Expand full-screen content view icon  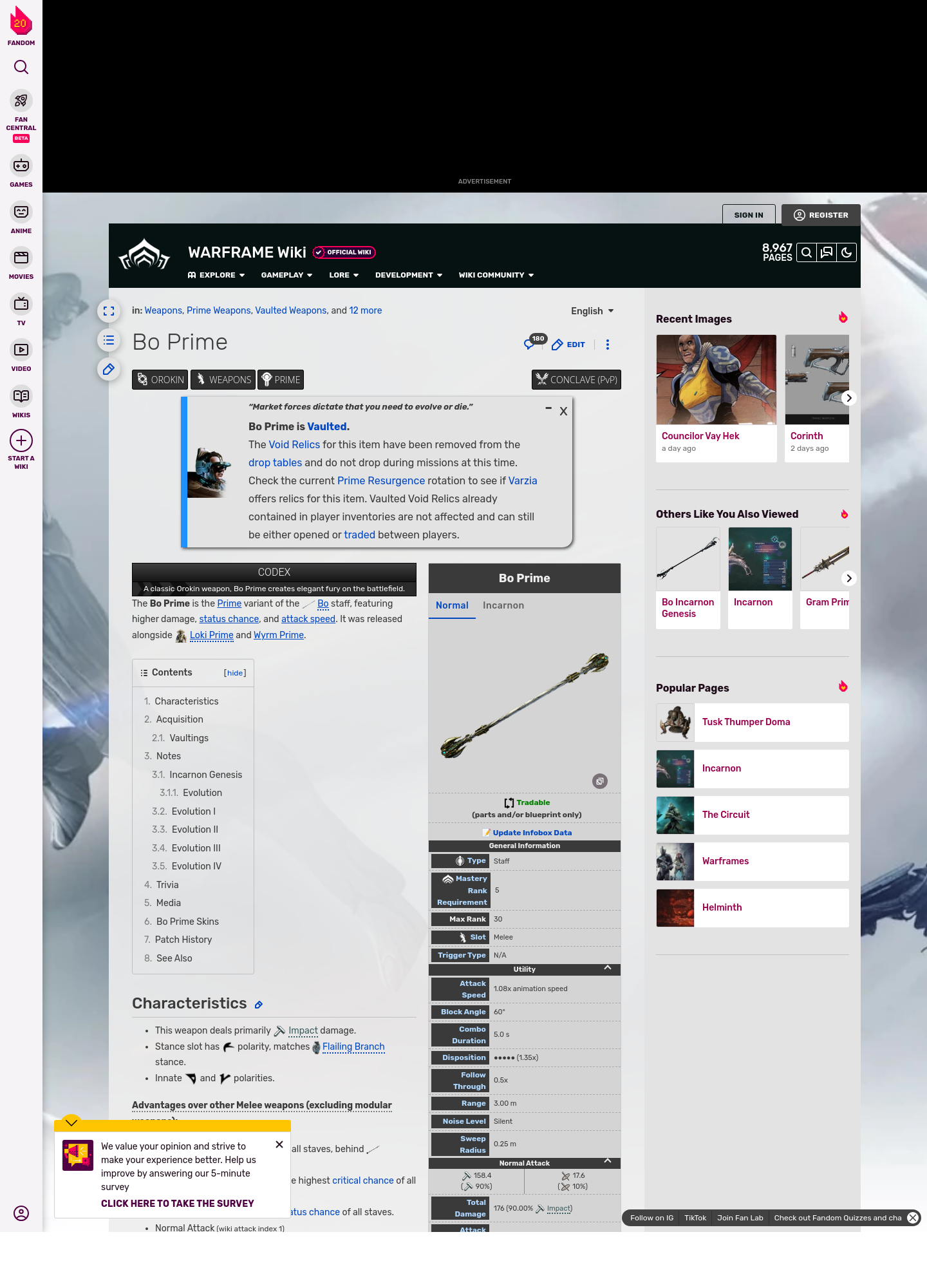(109, 311)
